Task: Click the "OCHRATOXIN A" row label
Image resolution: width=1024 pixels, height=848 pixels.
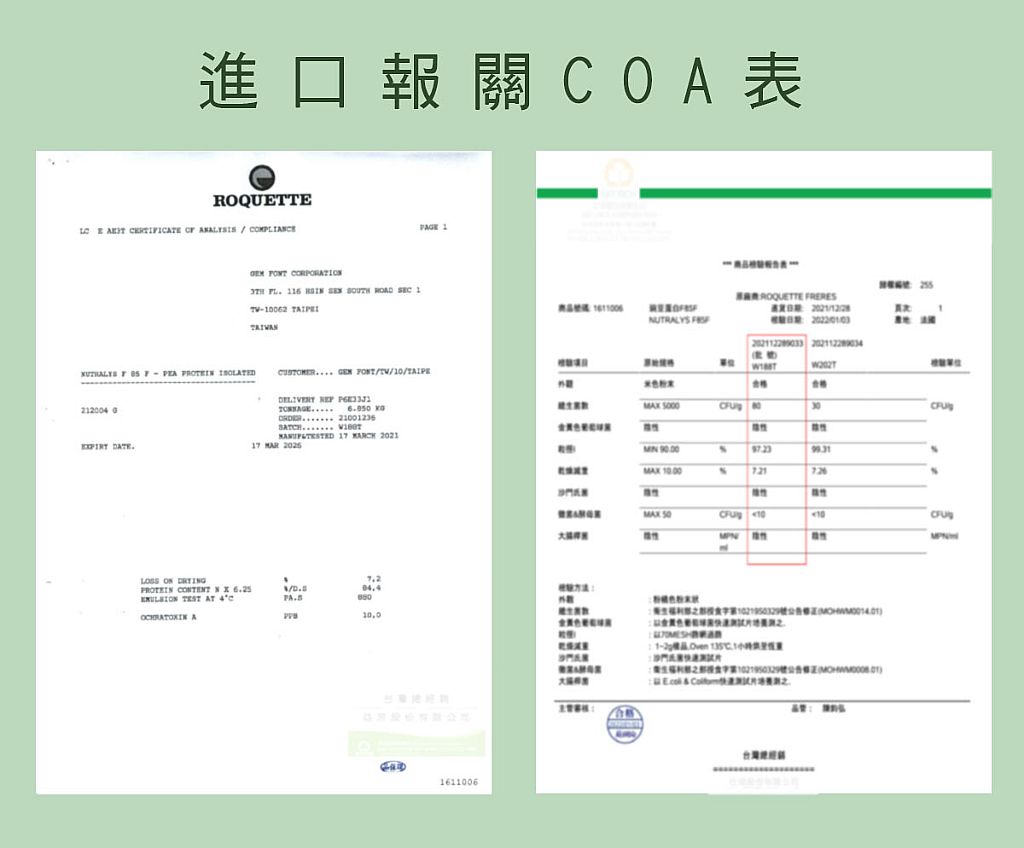Action: (168, 617)
